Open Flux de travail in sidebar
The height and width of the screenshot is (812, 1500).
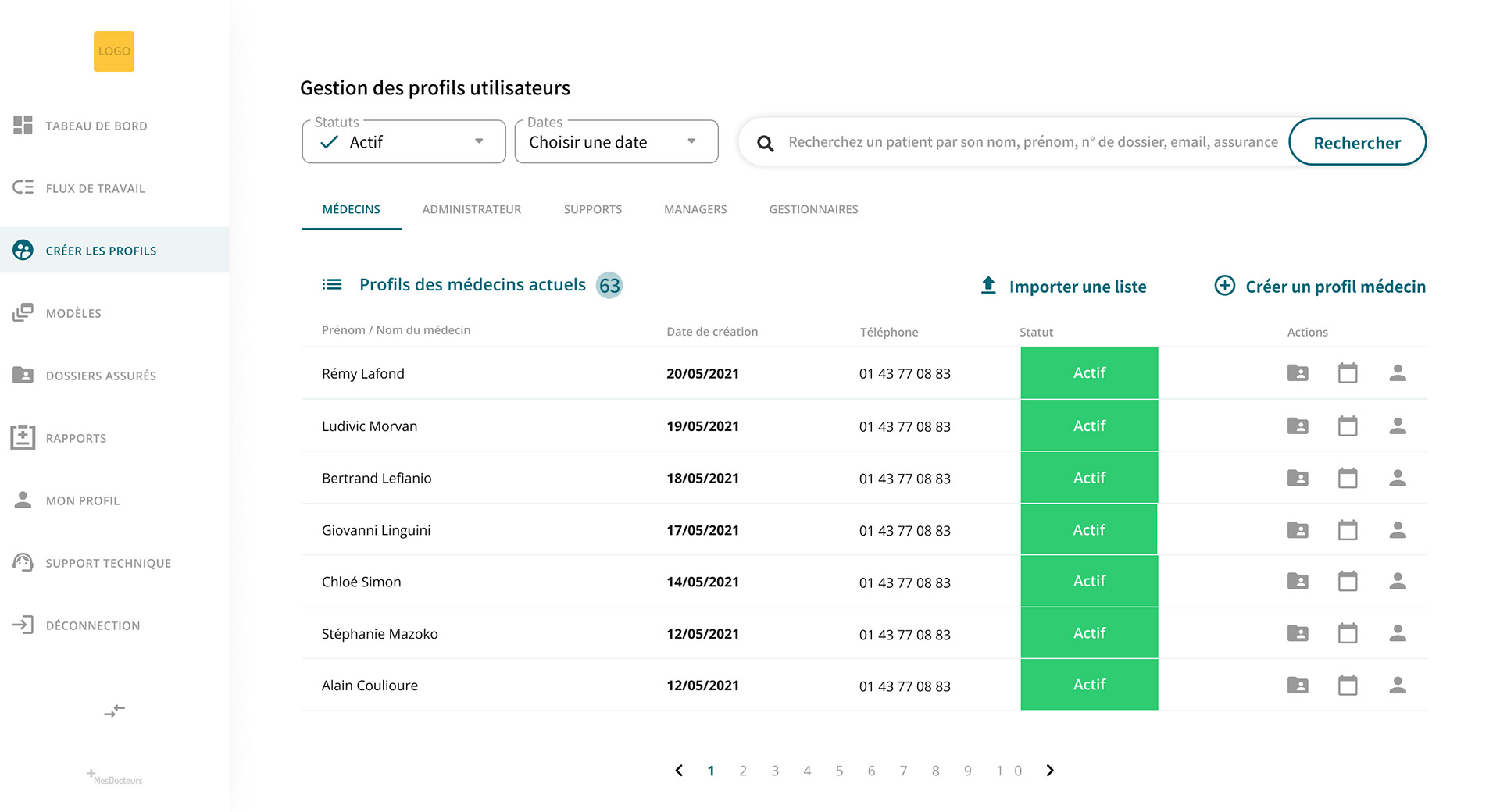click(x=114, y=188)
